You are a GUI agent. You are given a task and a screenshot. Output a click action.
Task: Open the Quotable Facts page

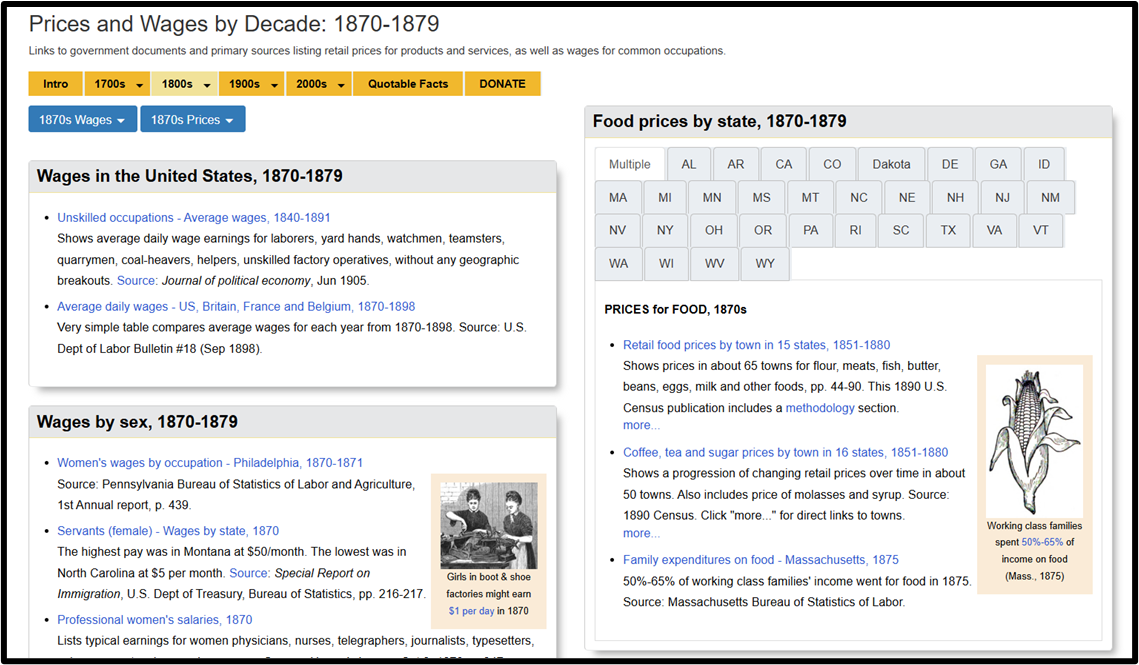point(408,84)
